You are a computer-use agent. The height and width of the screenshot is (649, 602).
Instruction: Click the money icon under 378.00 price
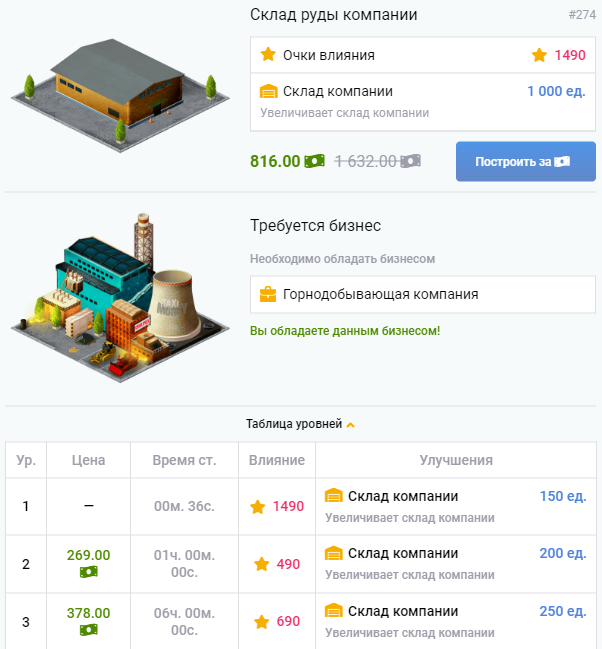pyautogui.click(x=88, y=630)
